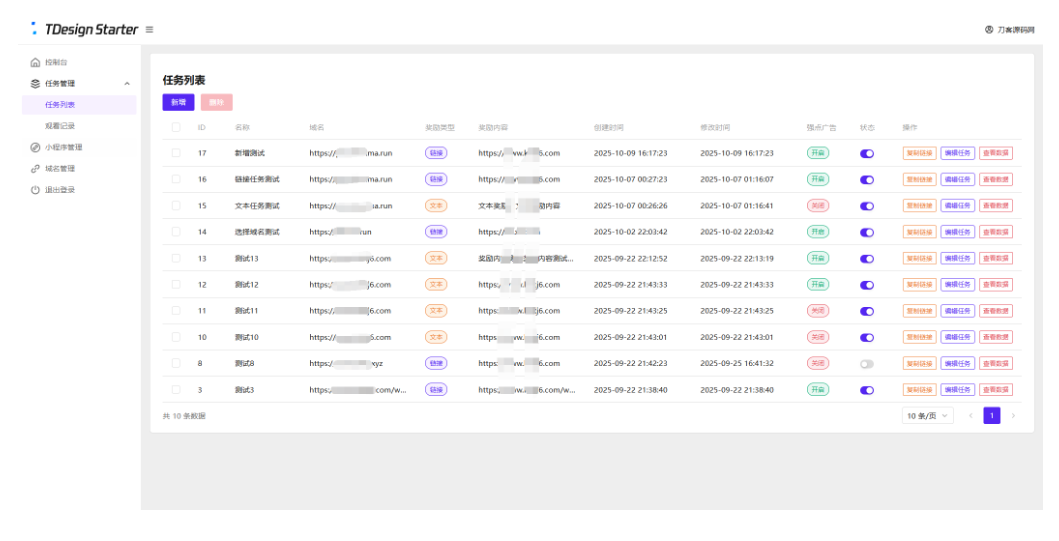Disable the status switch for task ID 17

867,154
